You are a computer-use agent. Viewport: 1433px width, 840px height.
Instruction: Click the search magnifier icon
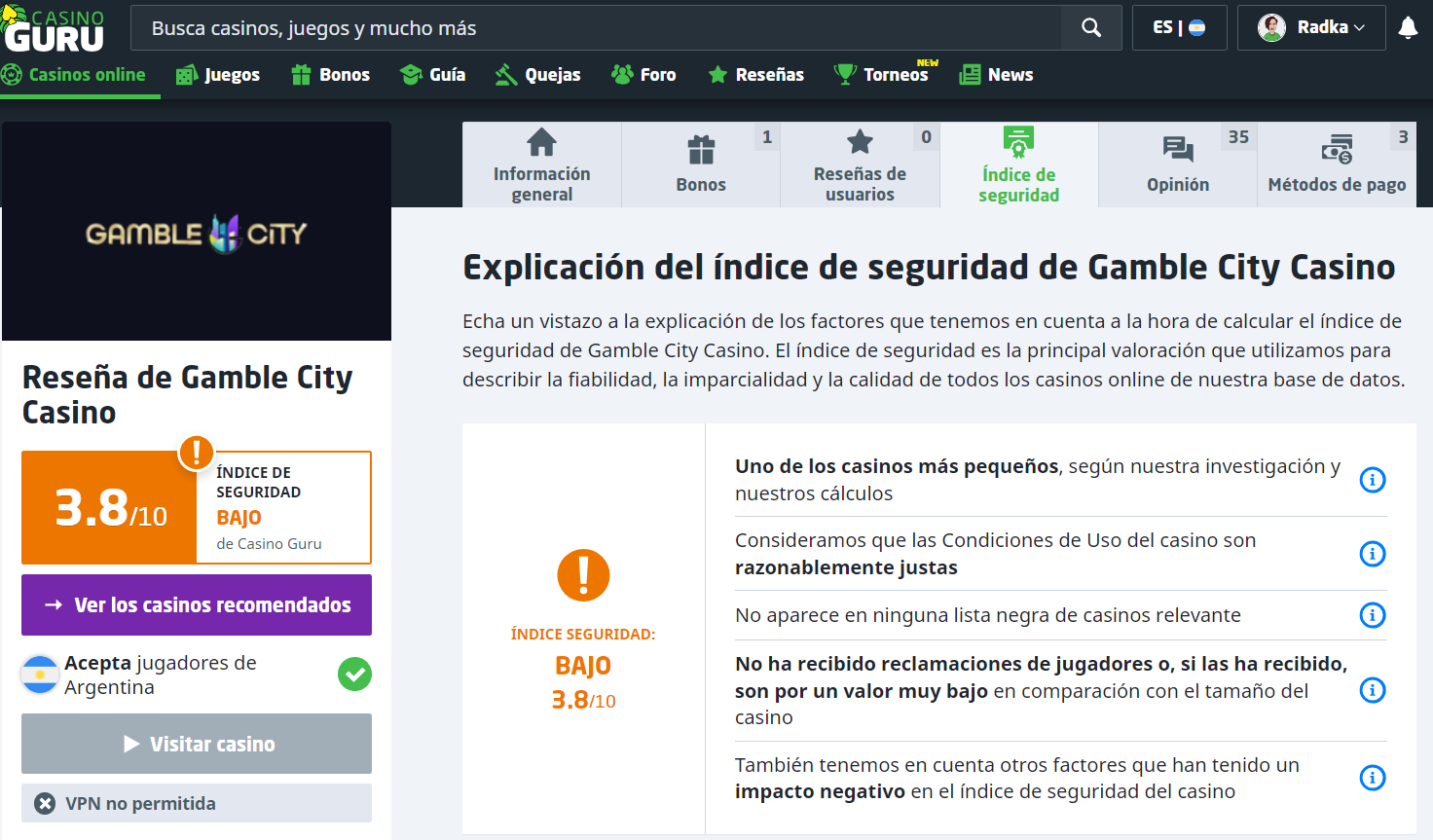[1091, 28]
